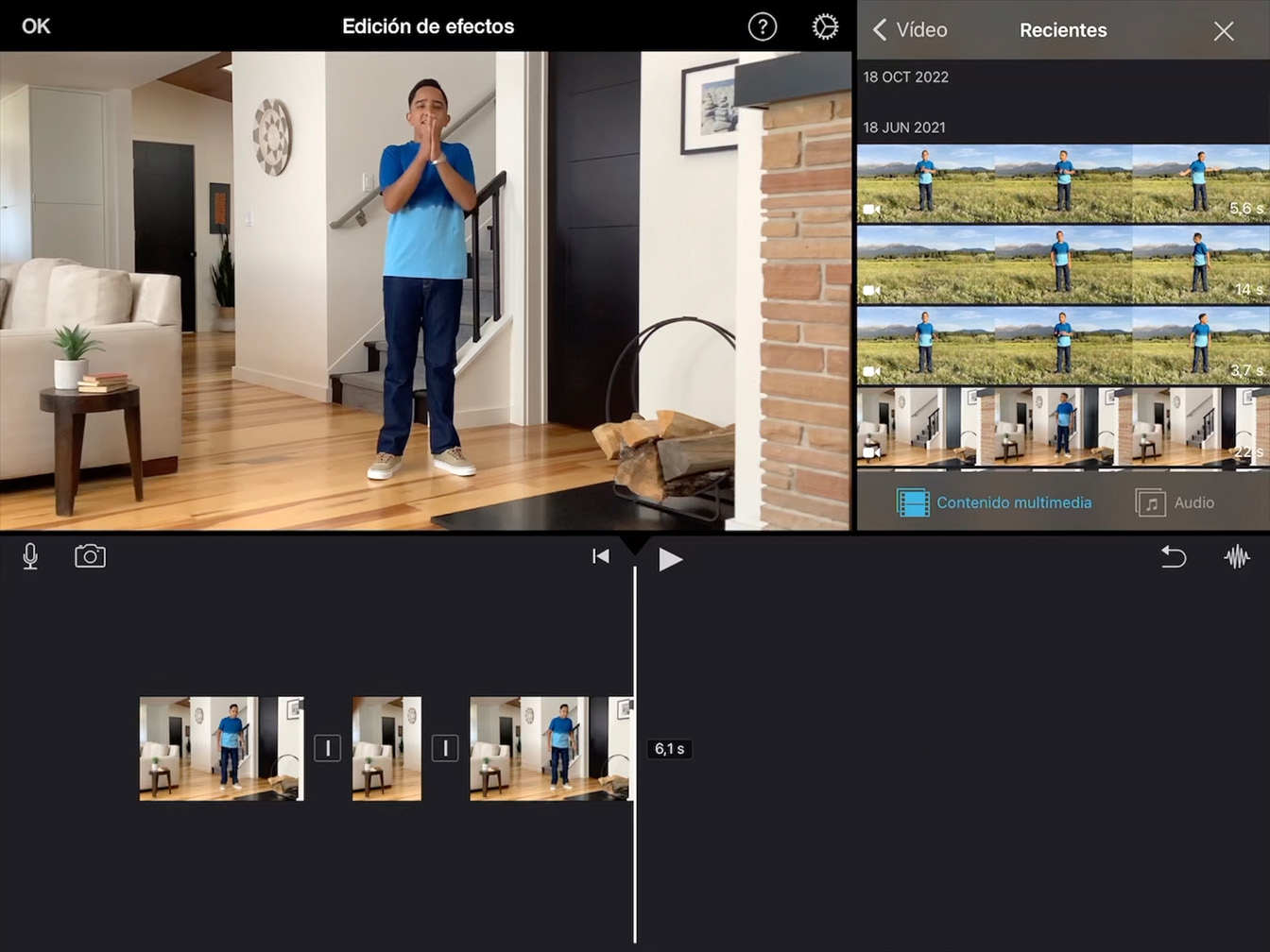Viewport: 1270px width, 952px height.
Task: Open transition between first and second clips
Action: pyautogui.click(x=328, y=749)
